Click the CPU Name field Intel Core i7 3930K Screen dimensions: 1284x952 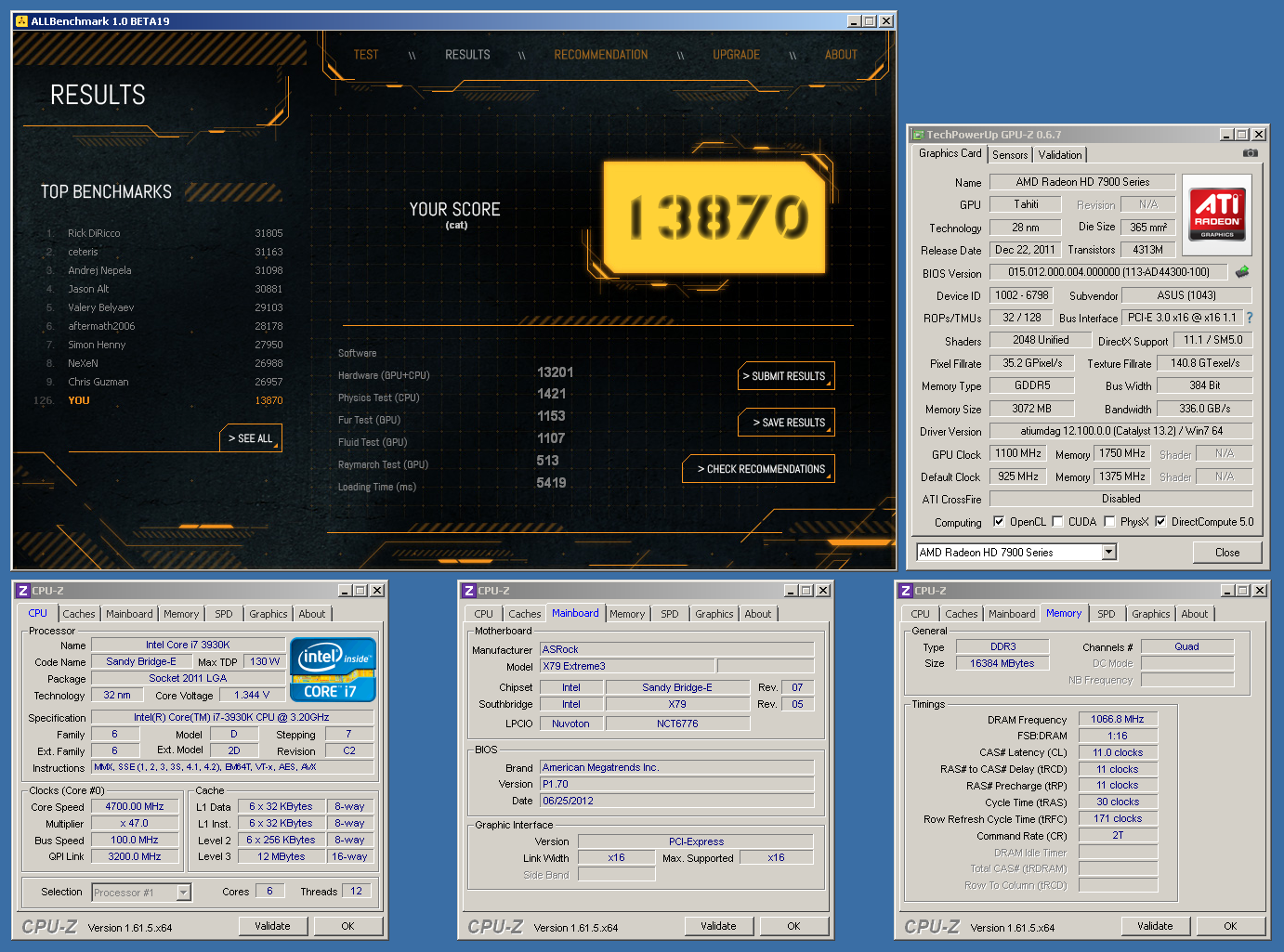point(188,645)
